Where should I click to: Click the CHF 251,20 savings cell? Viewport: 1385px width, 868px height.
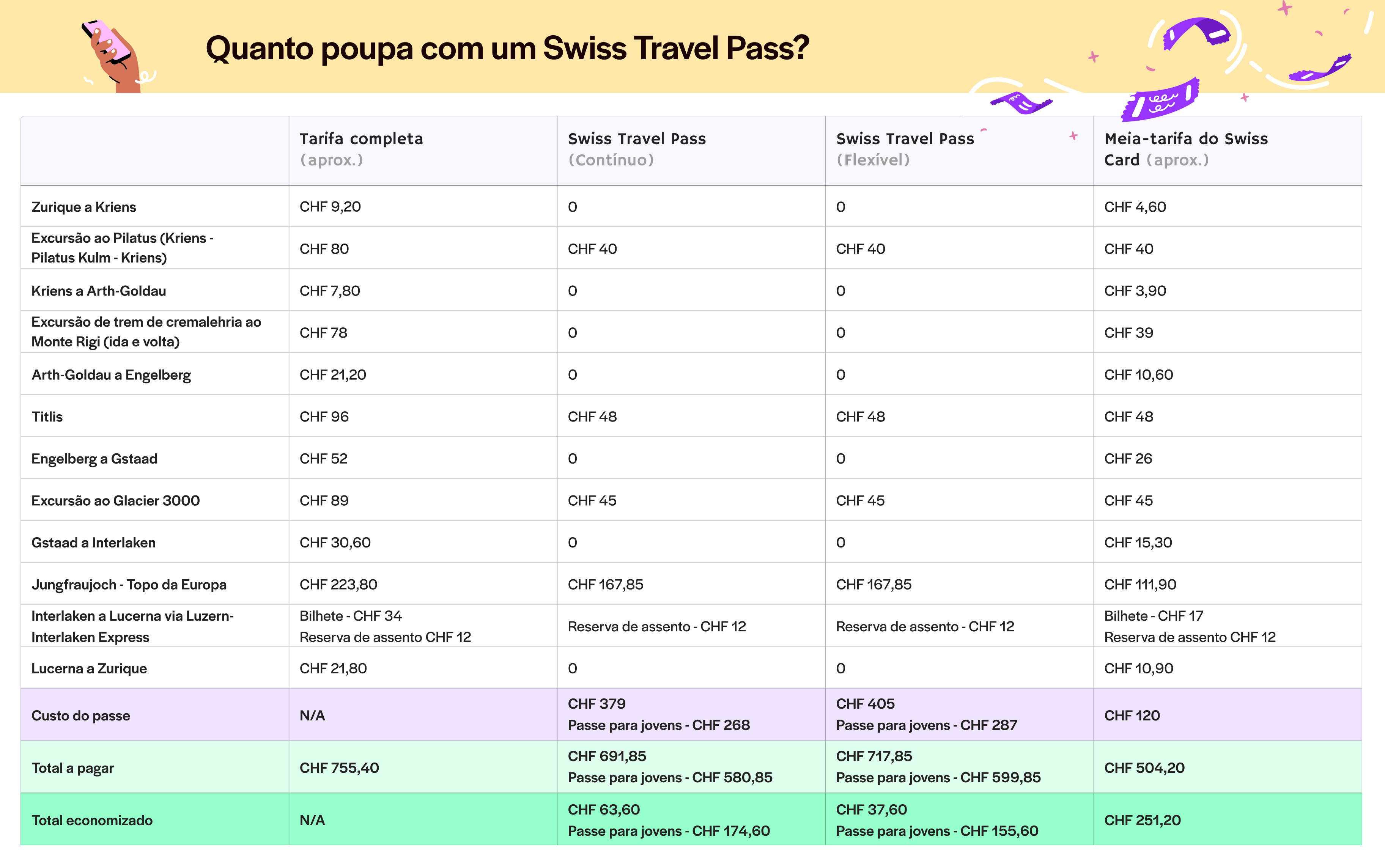click(1142, 820)
